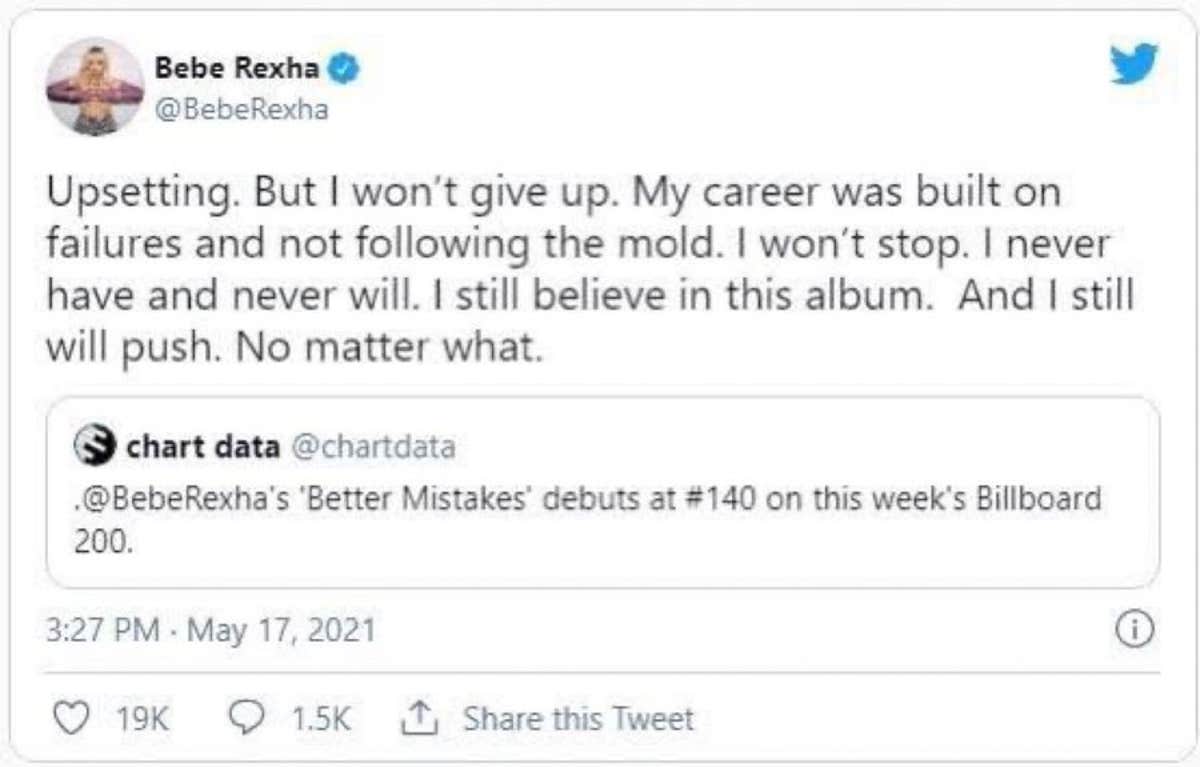Click the @chartdata handle
The height and width of the screenshot is (767, 1200).
[372, 447]
